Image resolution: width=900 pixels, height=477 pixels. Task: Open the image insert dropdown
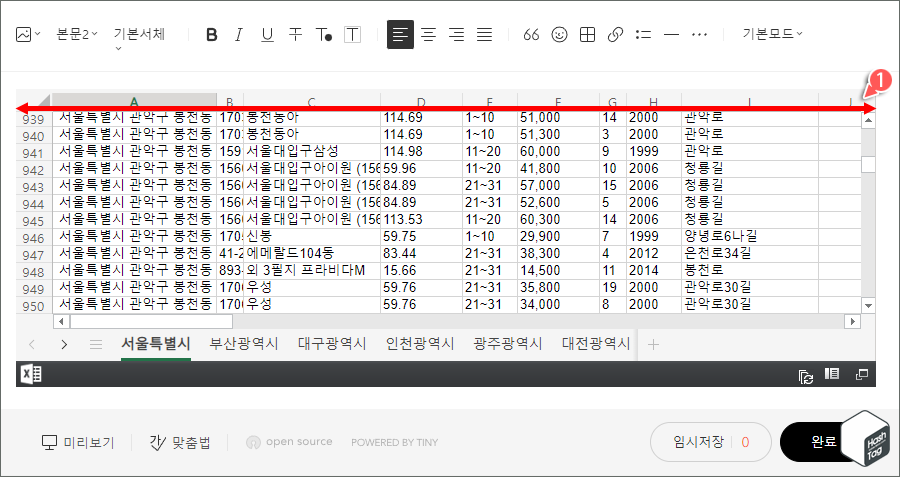(28, 34)
